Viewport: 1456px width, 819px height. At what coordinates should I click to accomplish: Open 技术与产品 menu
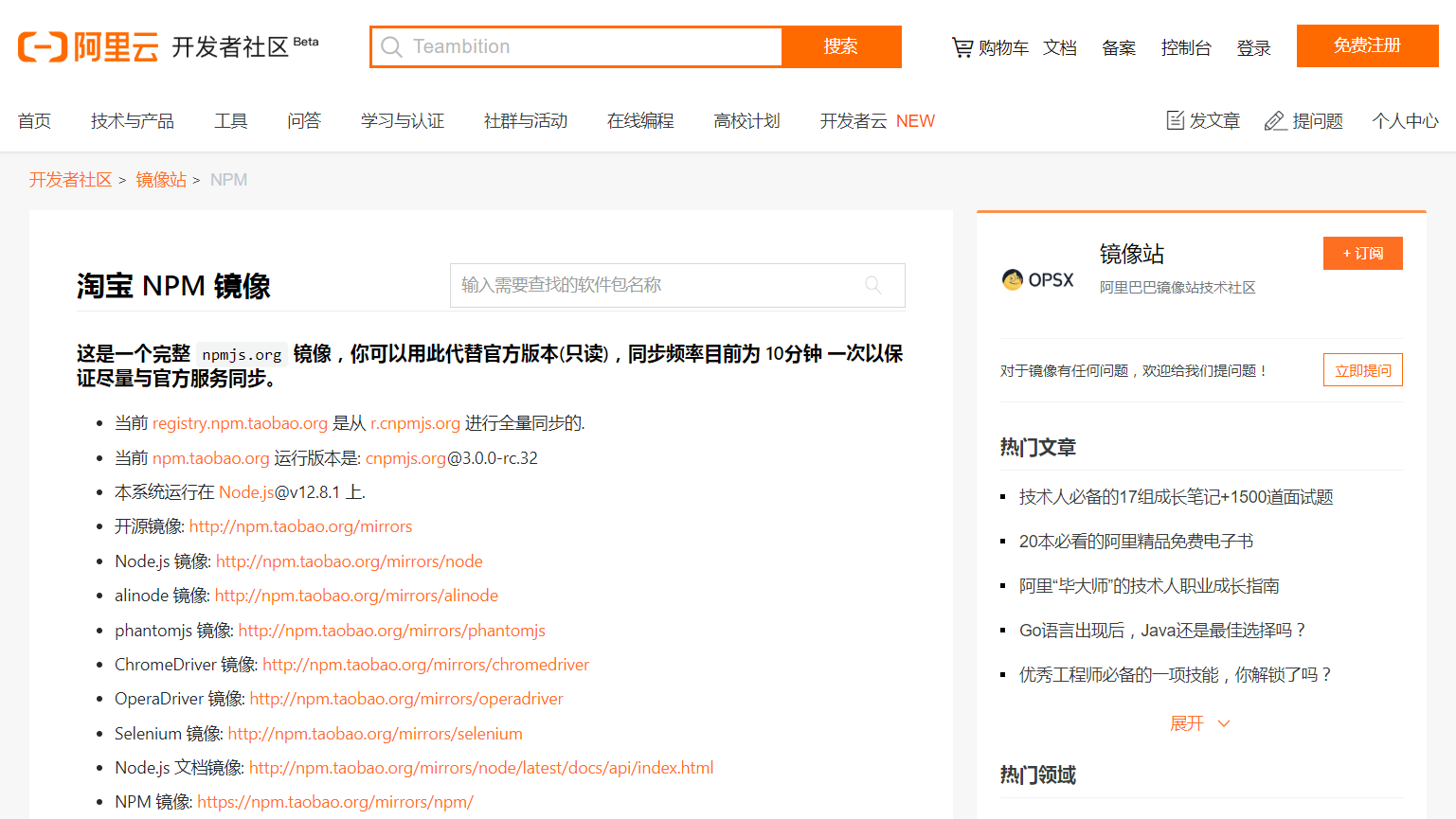coord(133,121)
